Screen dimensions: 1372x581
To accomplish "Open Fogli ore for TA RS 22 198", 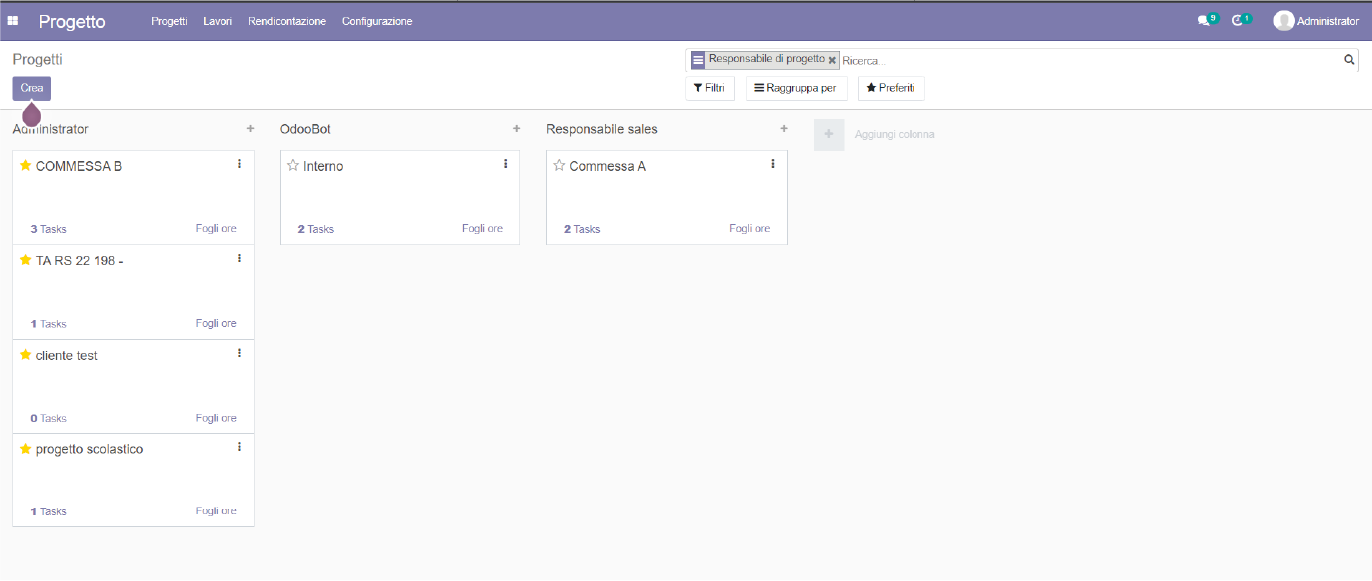I will coord(216,323).
